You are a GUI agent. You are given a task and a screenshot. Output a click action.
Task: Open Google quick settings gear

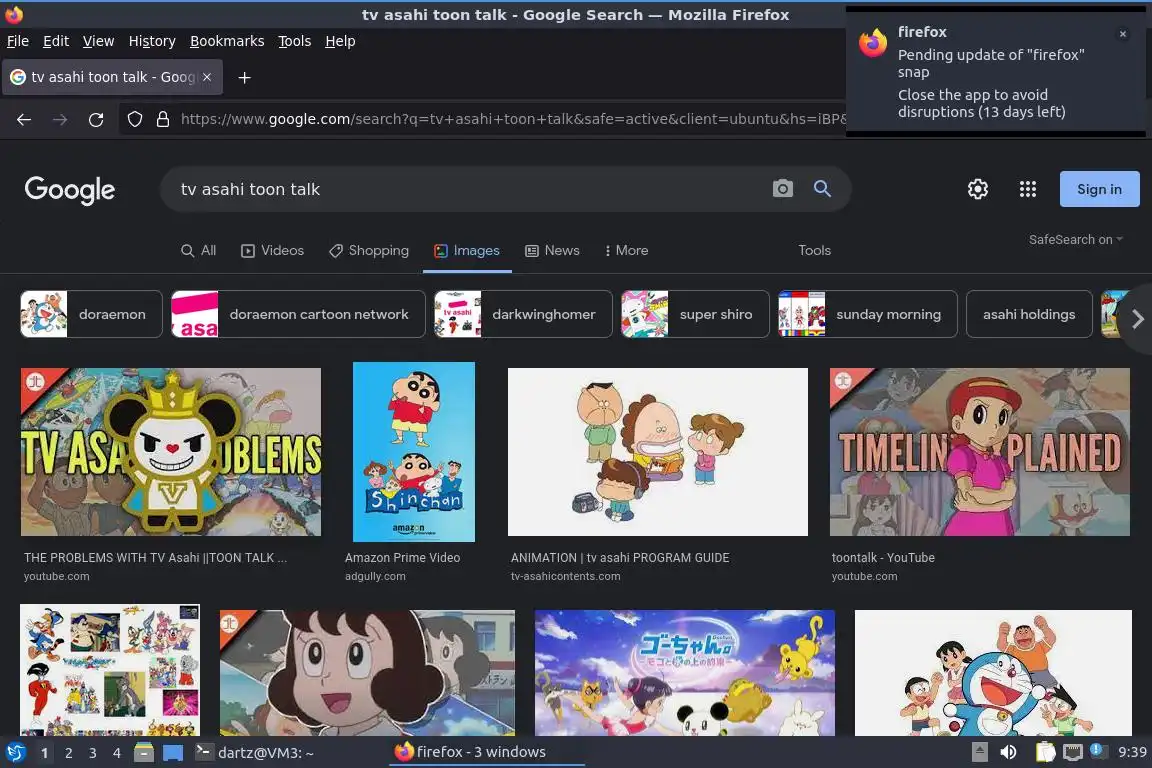tap(977, 189)
